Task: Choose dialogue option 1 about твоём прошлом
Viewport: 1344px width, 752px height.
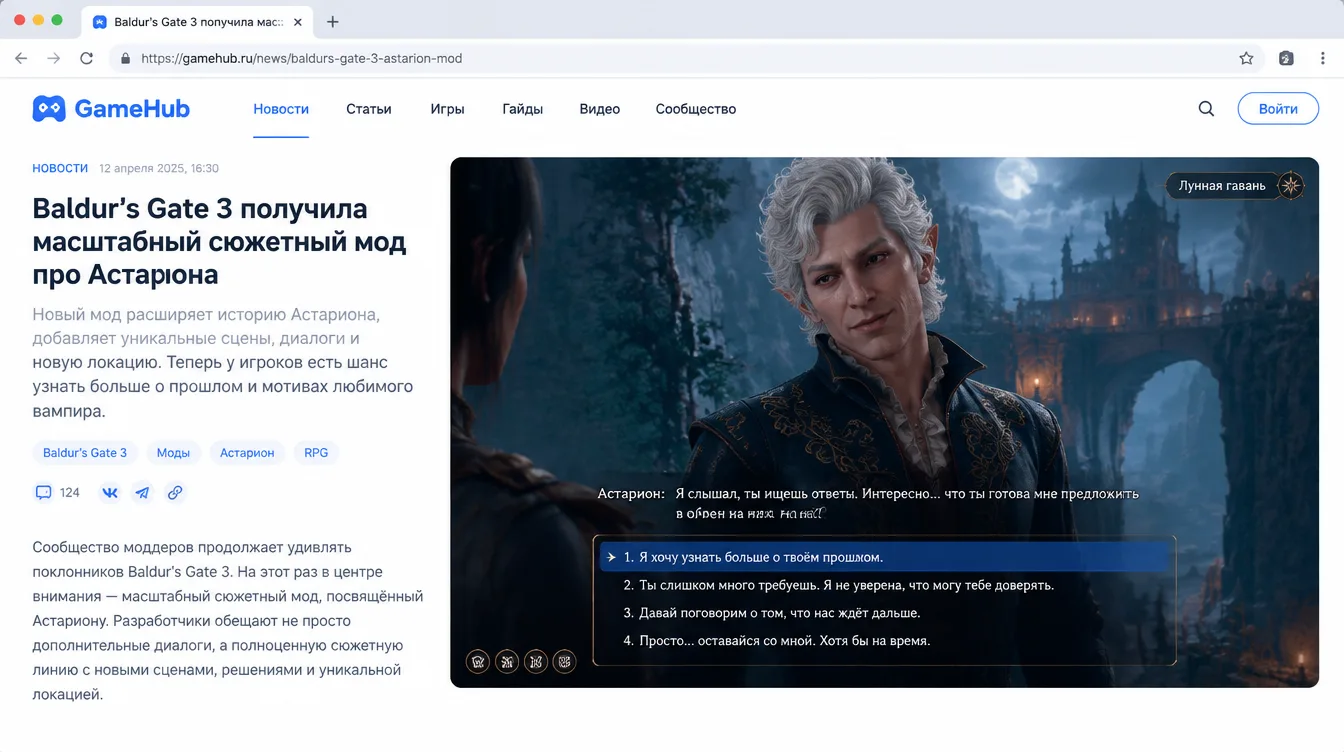Action: coord(885,557)
